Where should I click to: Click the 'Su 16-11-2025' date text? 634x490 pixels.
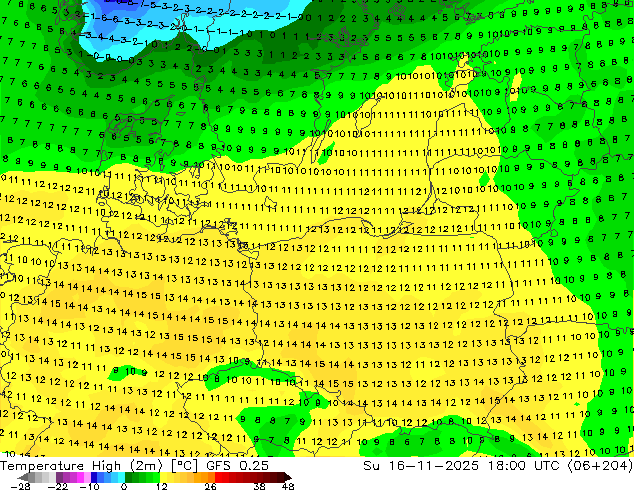pos(421,466)
